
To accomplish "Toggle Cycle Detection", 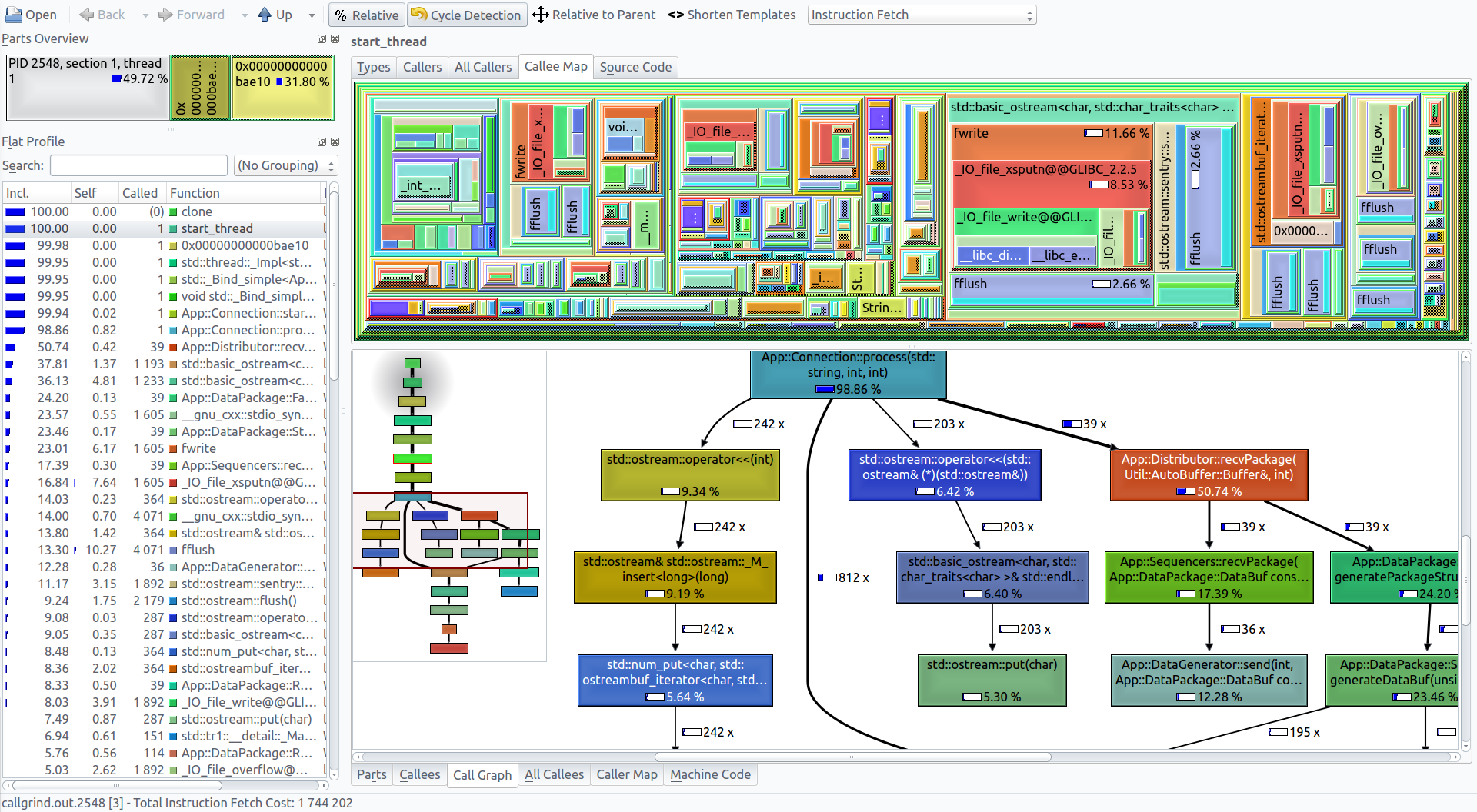I will [466, 15].
